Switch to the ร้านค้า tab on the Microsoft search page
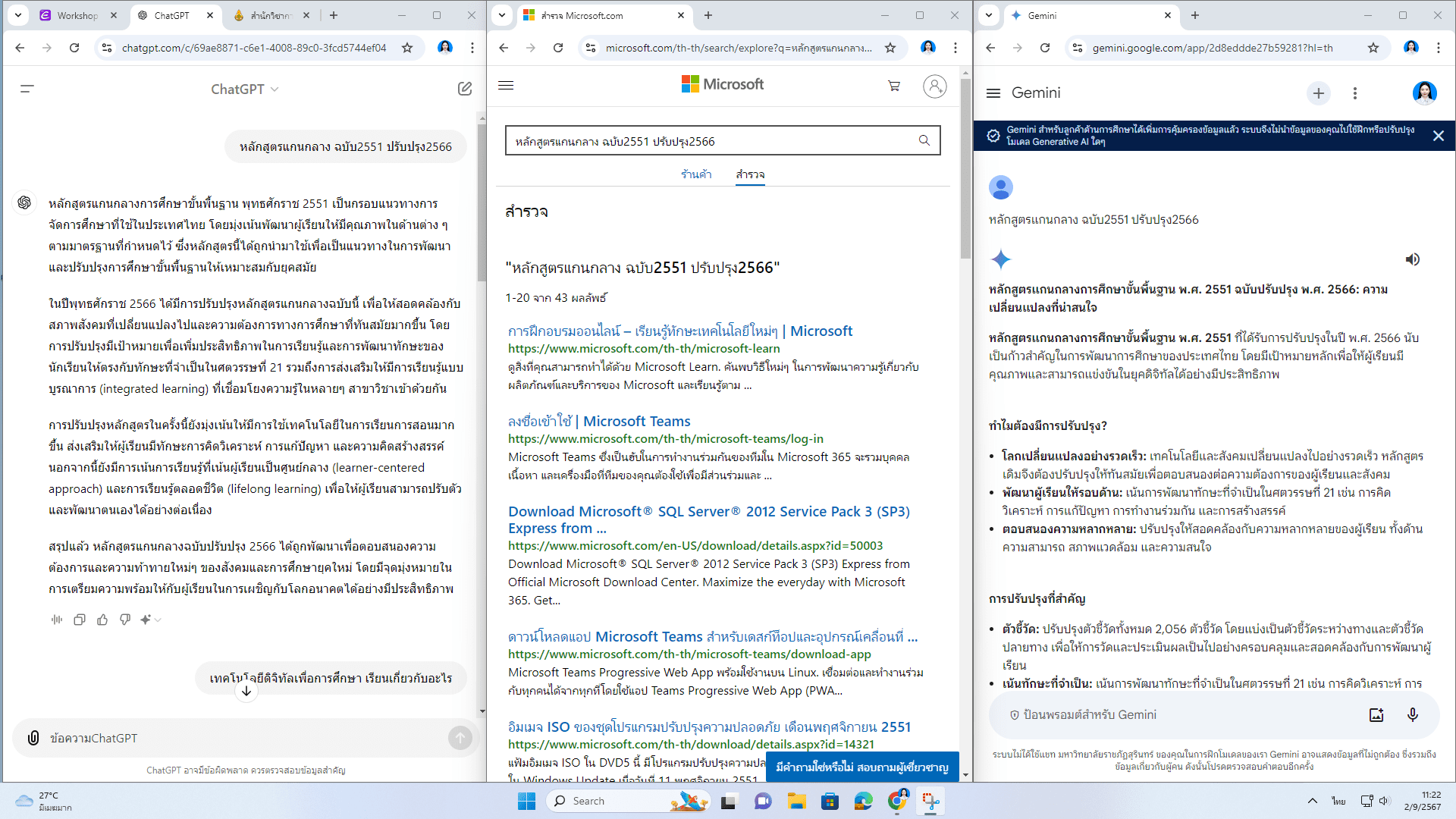Viewport: 1456px width, 819px height. click(695, 174)
